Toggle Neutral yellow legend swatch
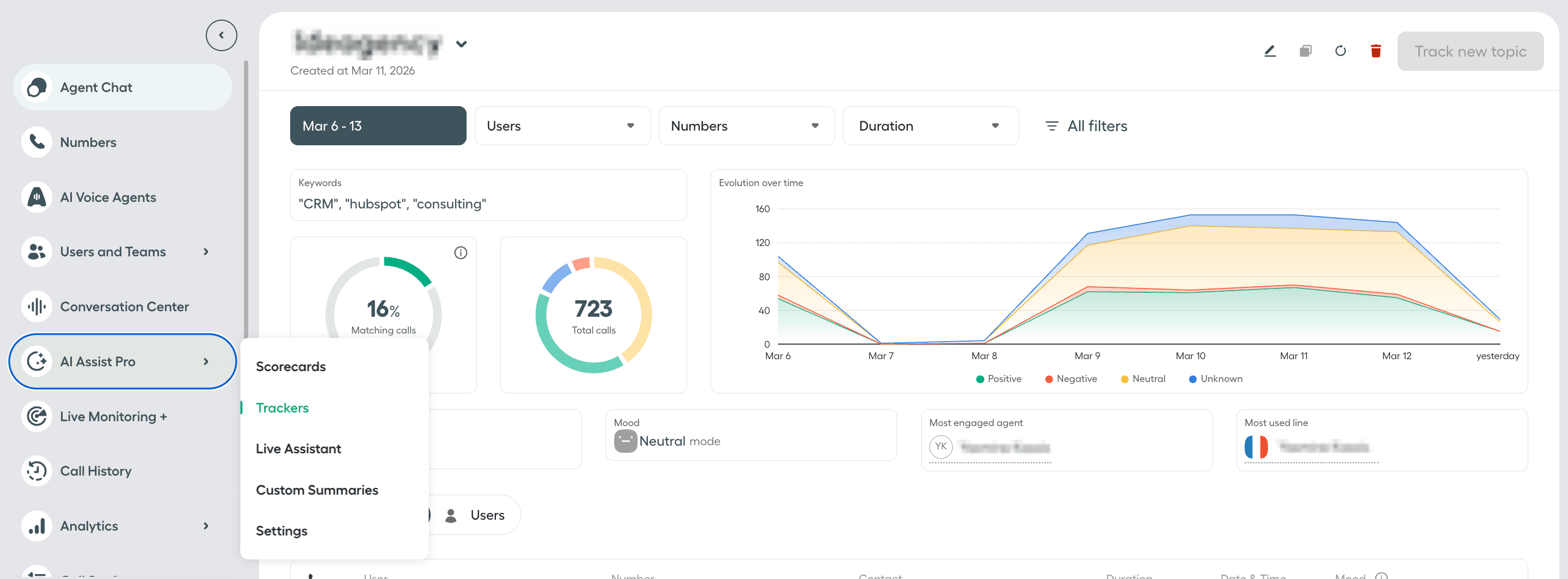 pyautogui.click(x=1124, y=379)
